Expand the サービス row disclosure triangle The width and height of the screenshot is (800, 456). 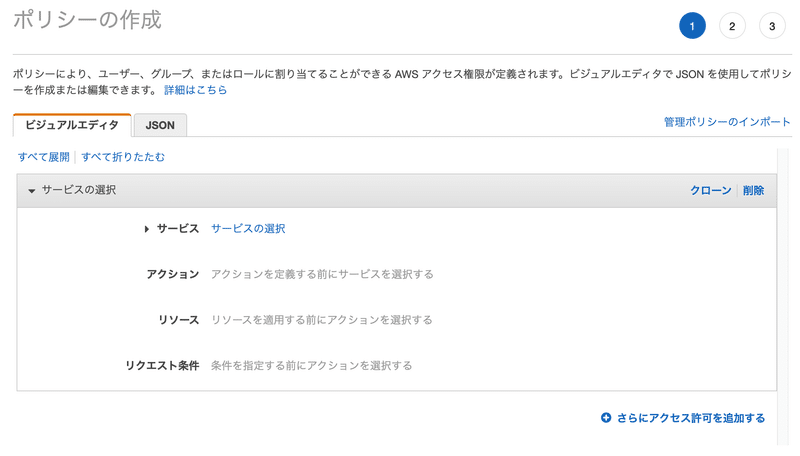pyautogui.click(x=147, y=229)
